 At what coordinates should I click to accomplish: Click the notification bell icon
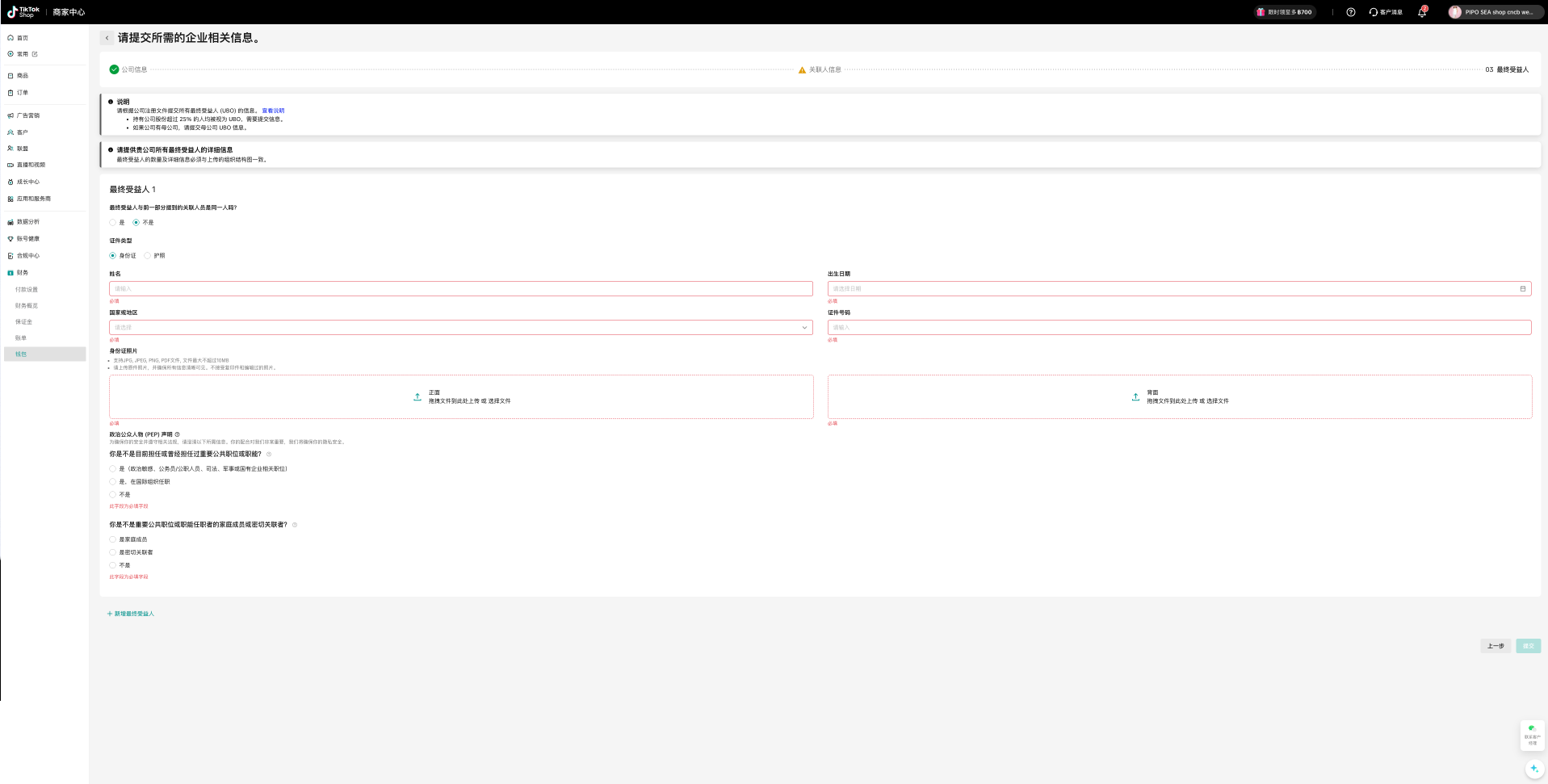pyautogui.click(x=1421, y=12)
